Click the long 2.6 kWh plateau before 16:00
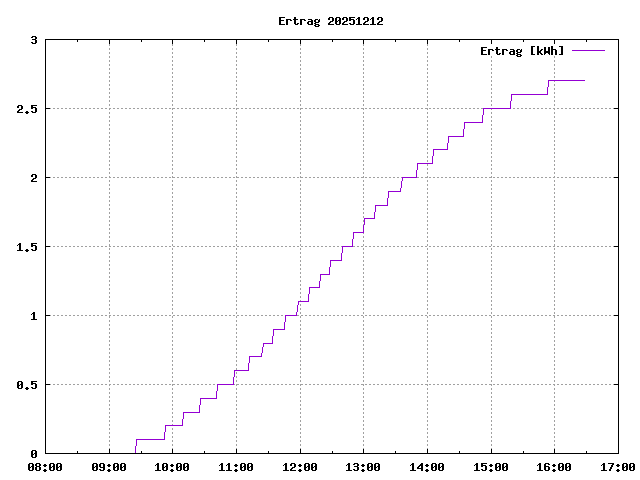Screen dimensions: 640x480 (529, 94)
